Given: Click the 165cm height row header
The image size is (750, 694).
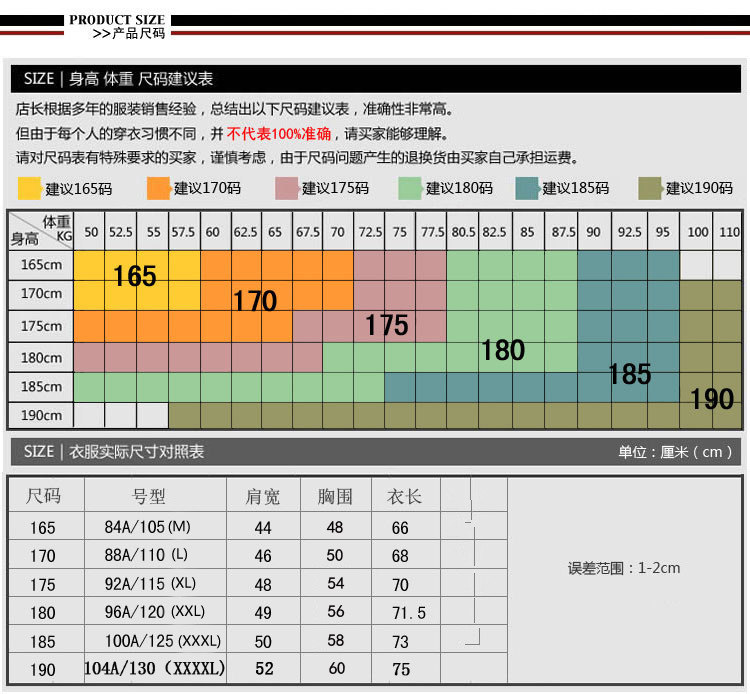Looking at the screenshot, I should click(41, 265).
